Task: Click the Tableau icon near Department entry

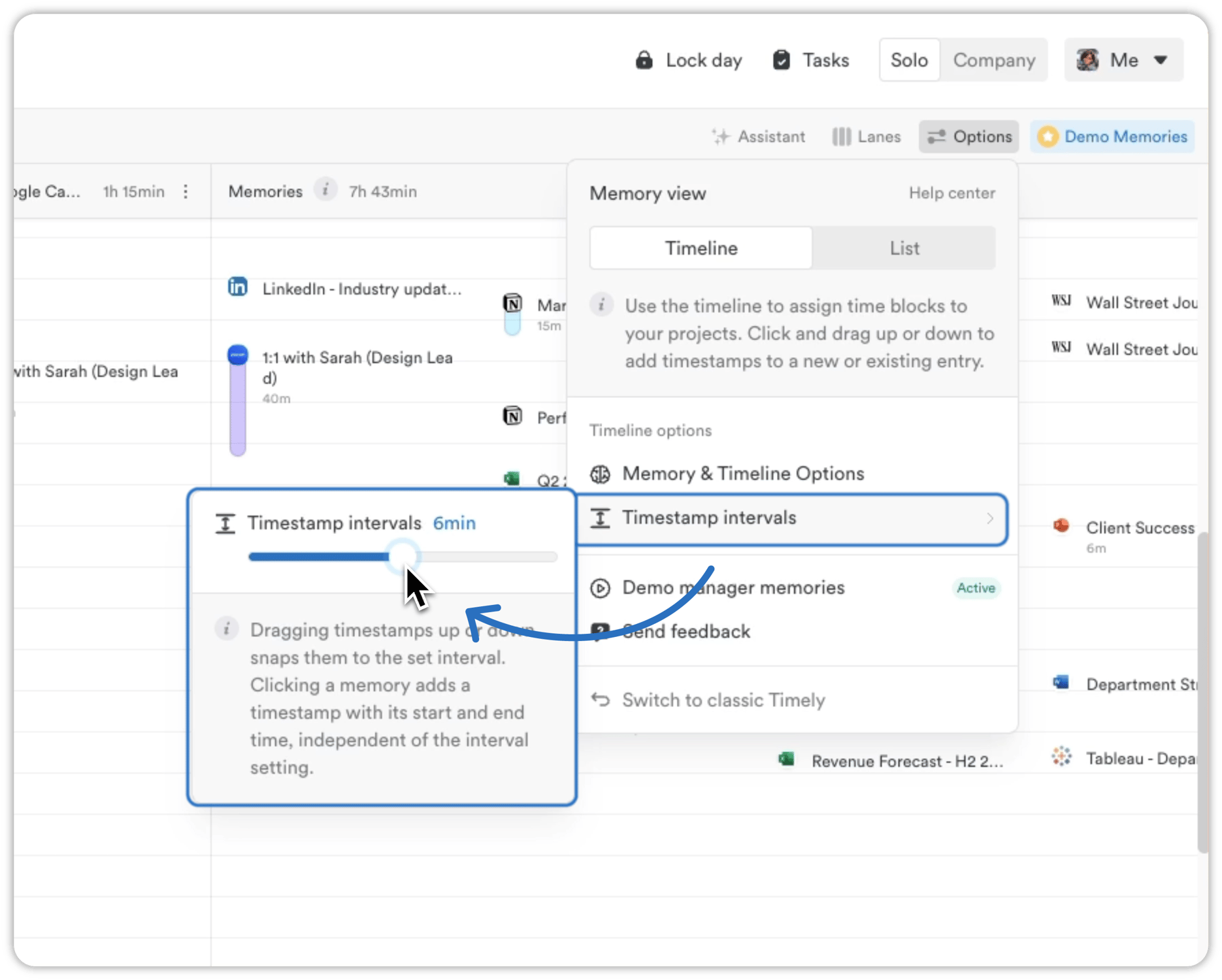Action: [x=1062, y=757]
